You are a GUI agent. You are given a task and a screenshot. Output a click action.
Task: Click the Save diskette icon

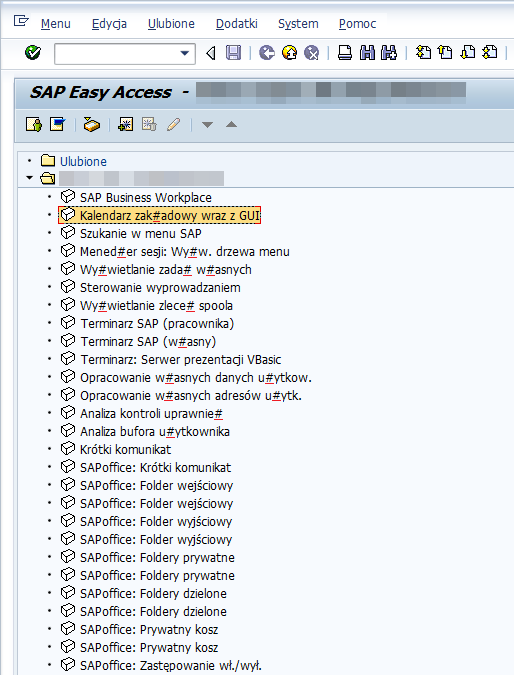(x=233, y=53)
